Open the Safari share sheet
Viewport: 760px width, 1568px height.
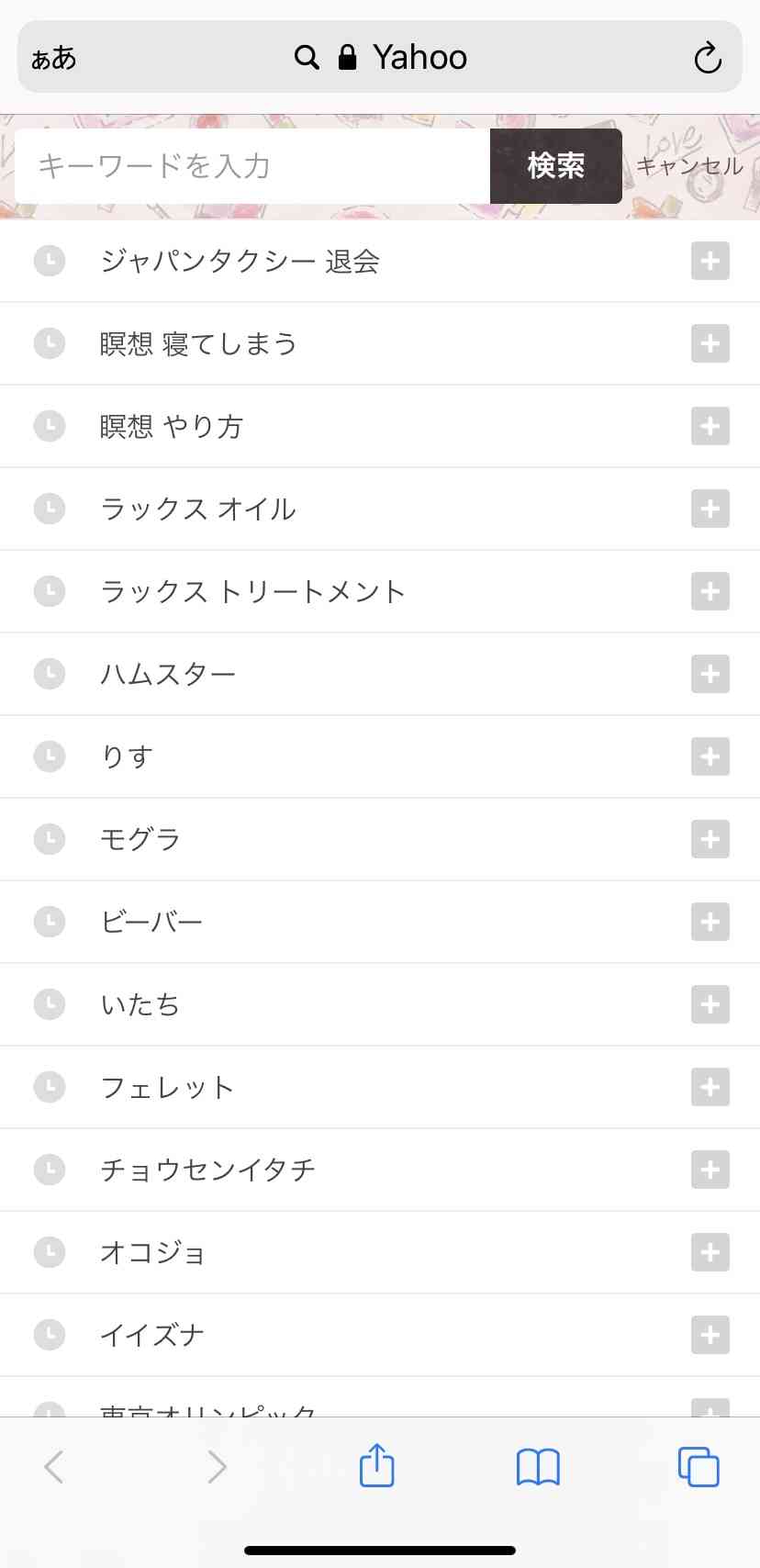376,1466
